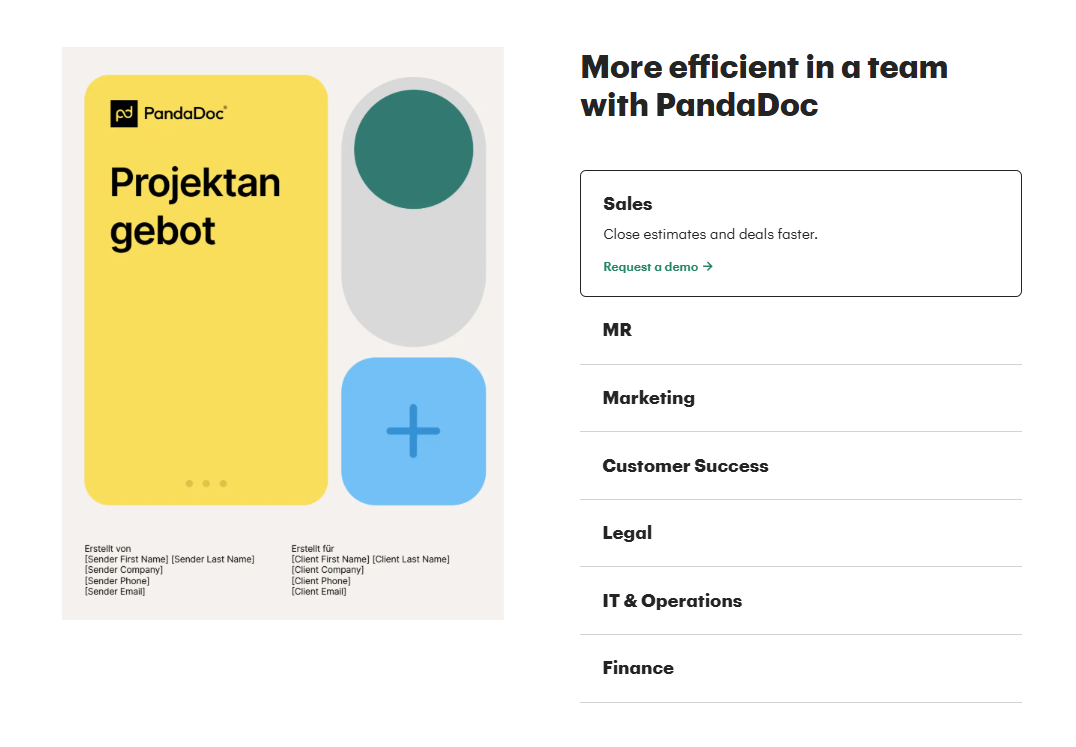The height and width of the screenshot is (747, 1076).
Task: Expand the IT & Operations row
Action: point(672,601)
